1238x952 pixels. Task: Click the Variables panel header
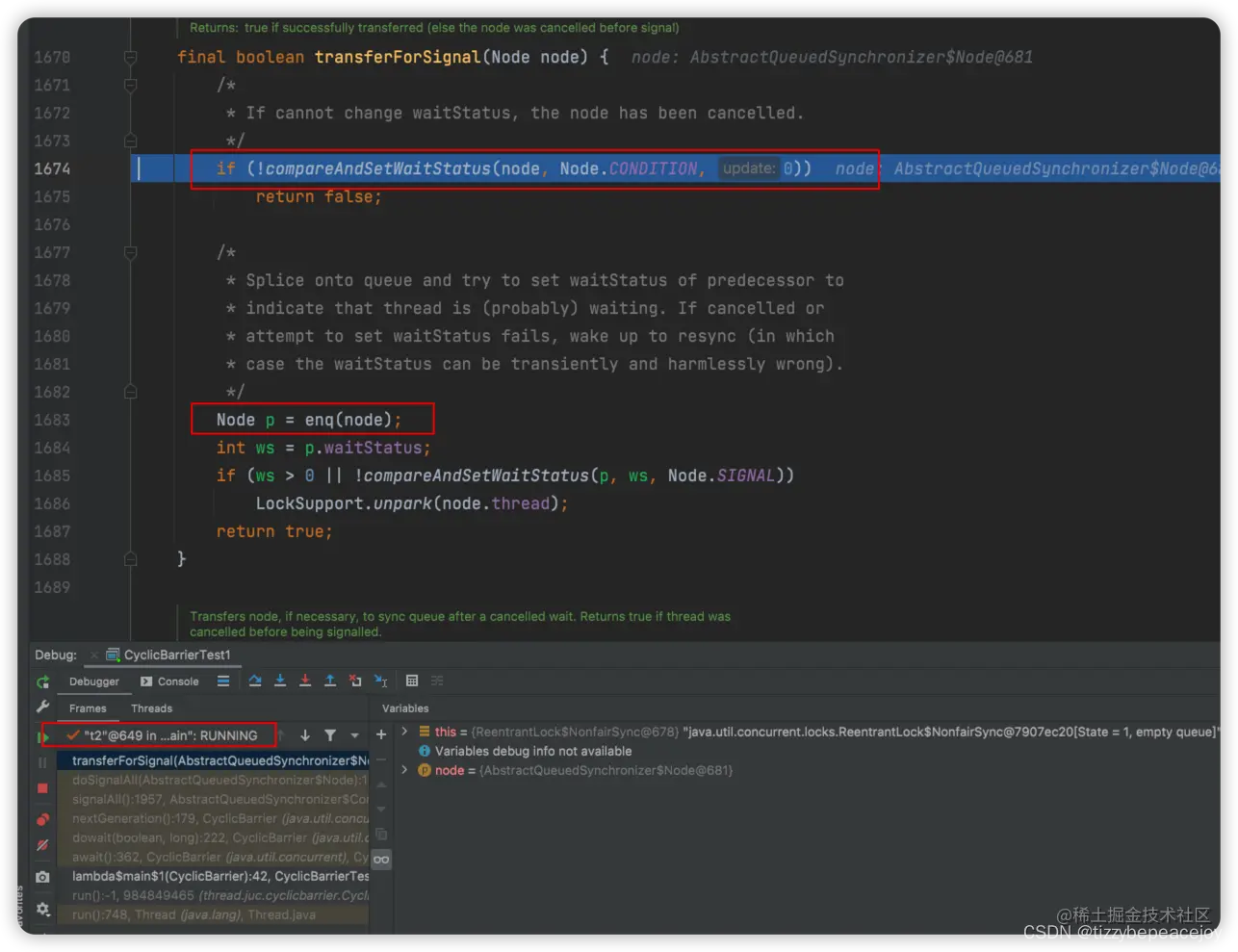(405, 708)
